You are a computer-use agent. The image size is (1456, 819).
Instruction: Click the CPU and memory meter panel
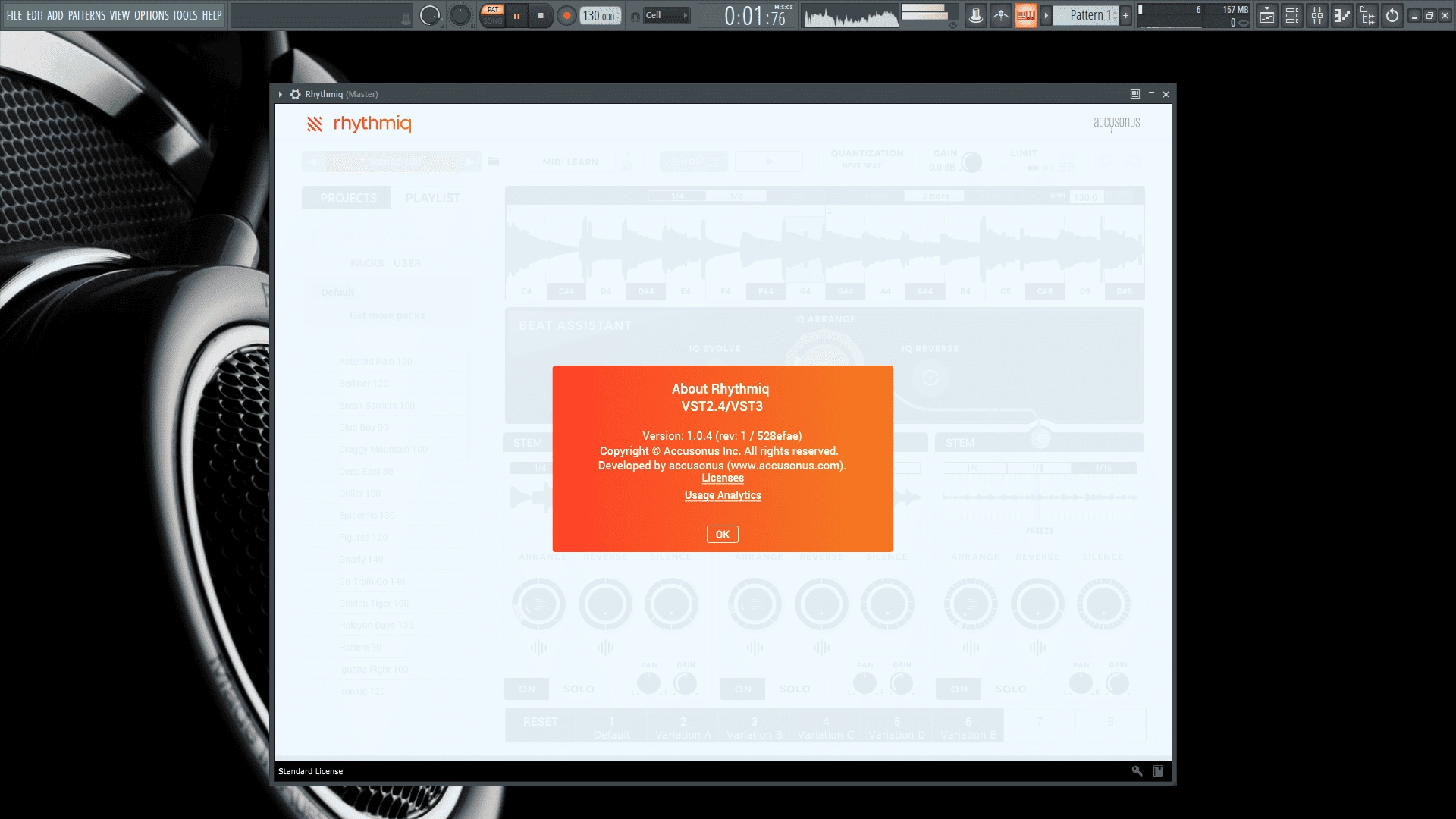tap(1194, 15)
